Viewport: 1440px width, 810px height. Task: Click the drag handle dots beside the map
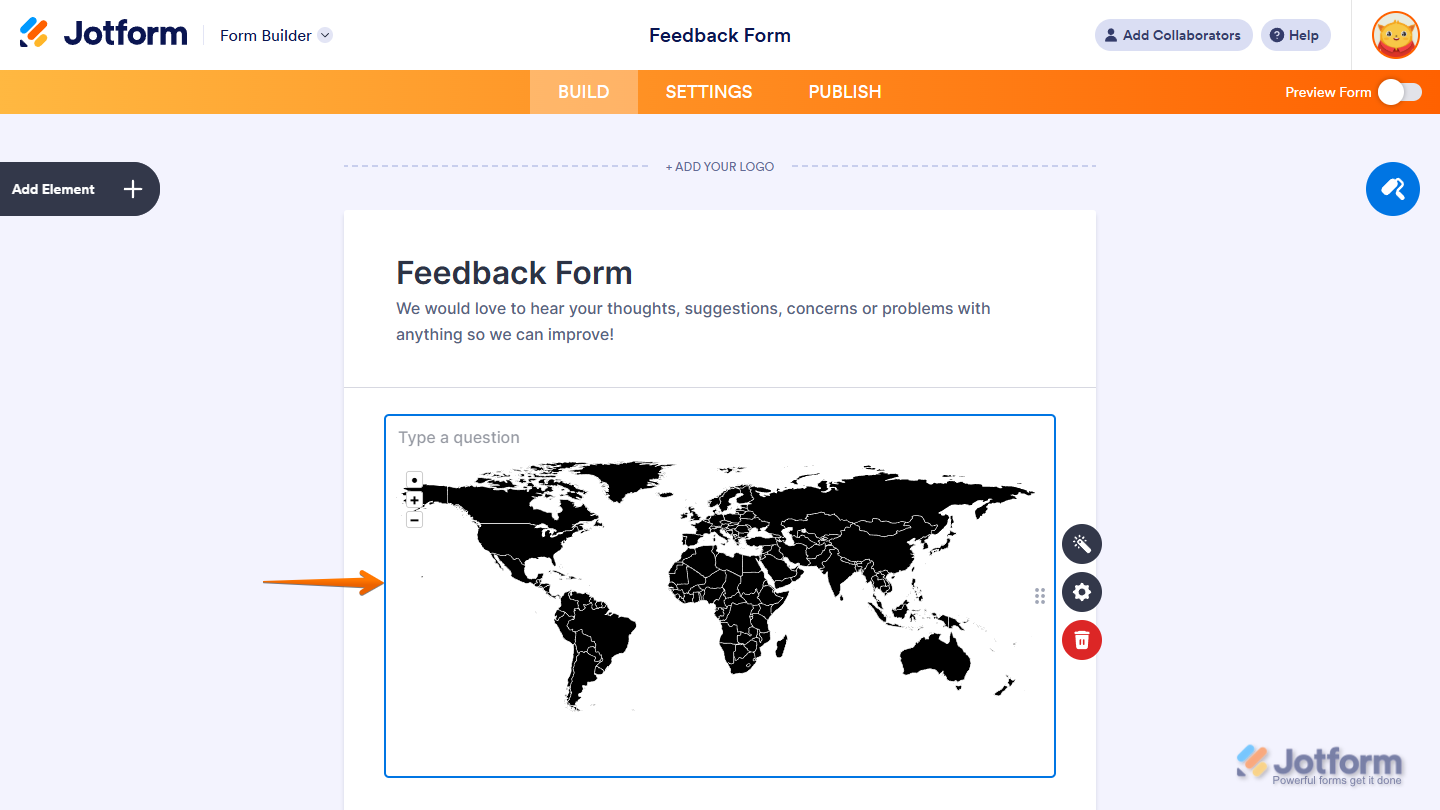click(x=1040, y=595)
